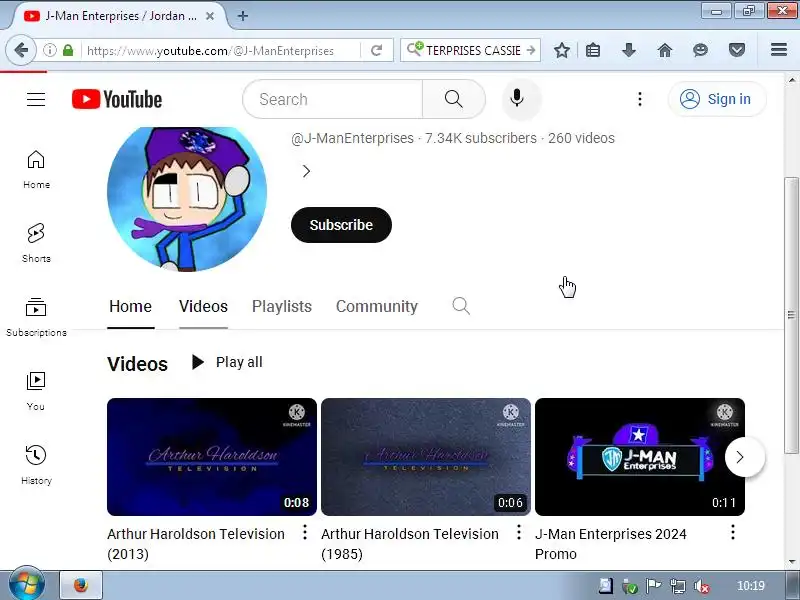Image resolution: width=800 pixels, height=600 pixels.
Task: Click the Videos section heading
Action: coord(137,364)
